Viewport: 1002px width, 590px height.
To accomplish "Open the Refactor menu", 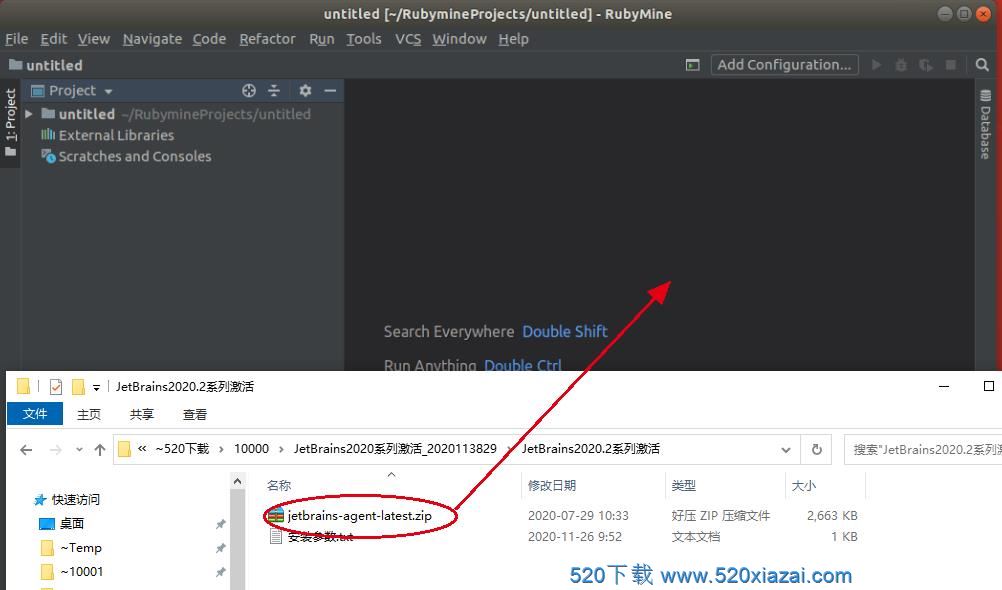I will [x=267, y=39].
